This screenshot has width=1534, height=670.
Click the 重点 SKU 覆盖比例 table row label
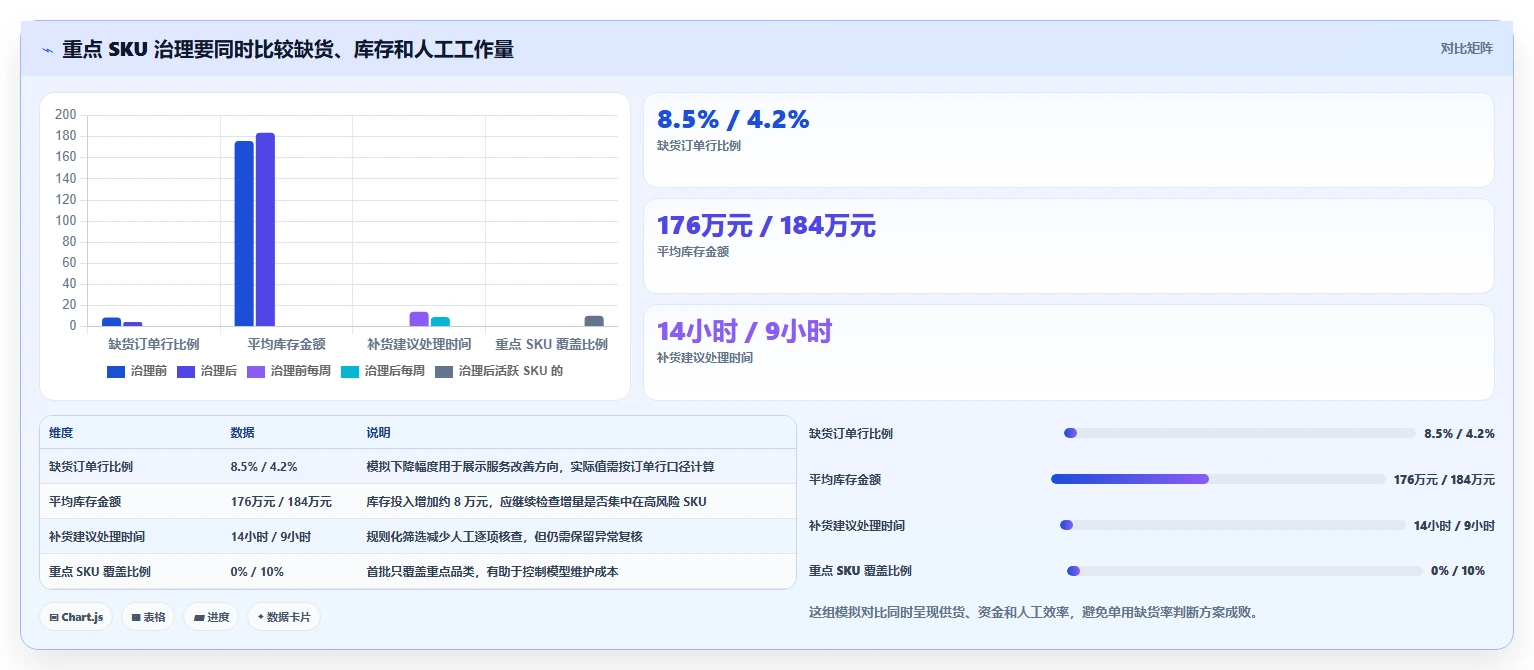pos(98,571)
